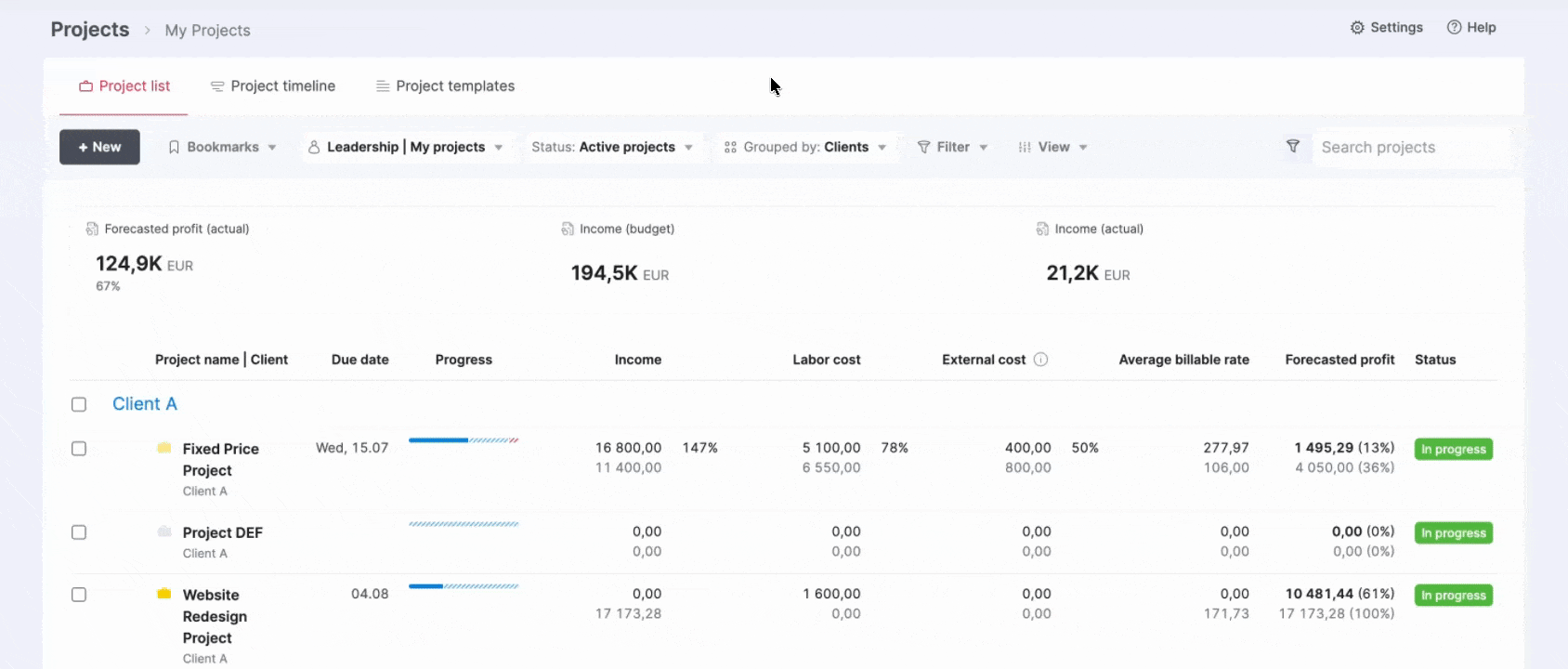Open the Bookmarks dropdown

point(222,147)
